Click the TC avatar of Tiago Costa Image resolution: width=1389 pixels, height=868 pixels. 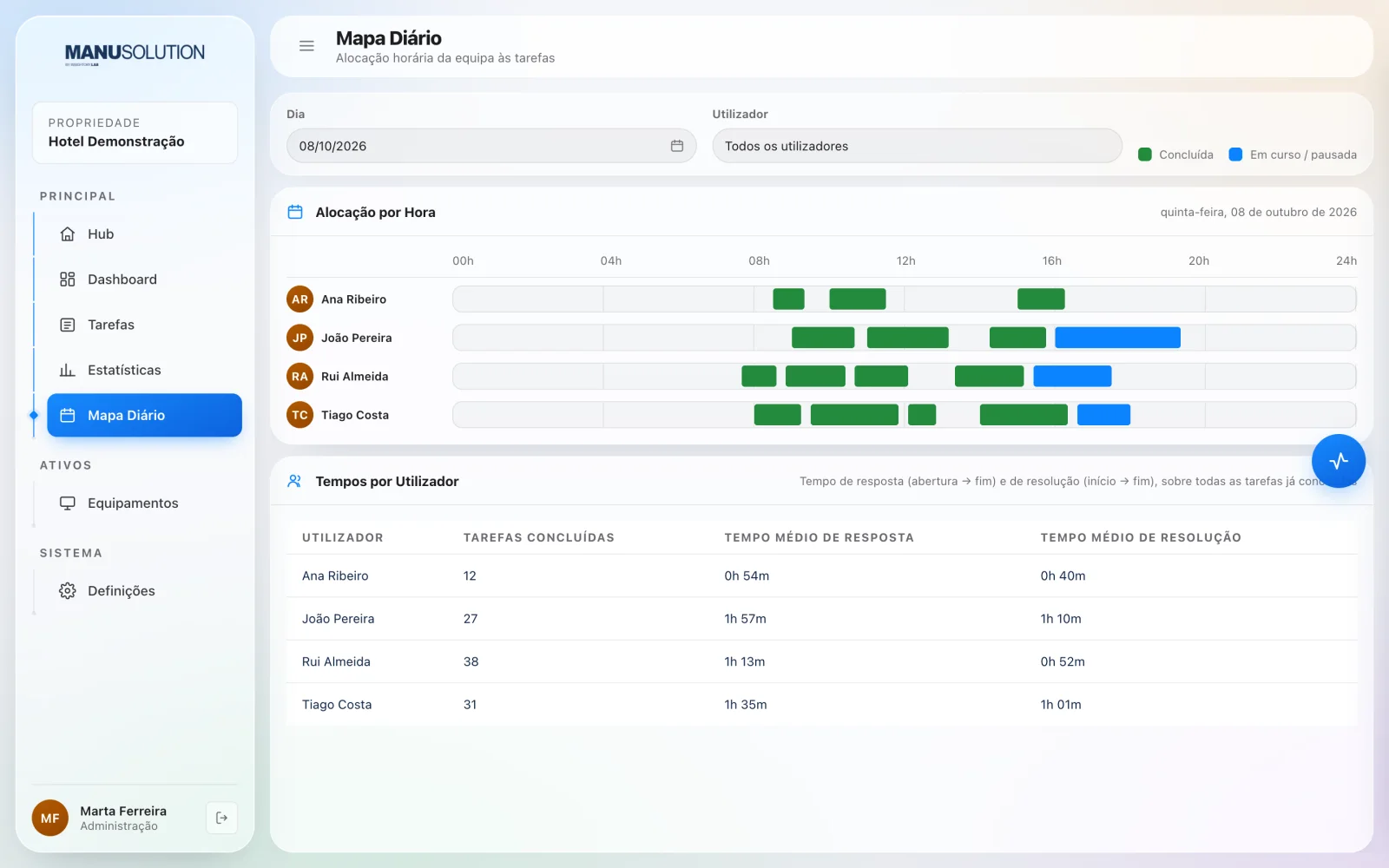(x=300, y=415)
